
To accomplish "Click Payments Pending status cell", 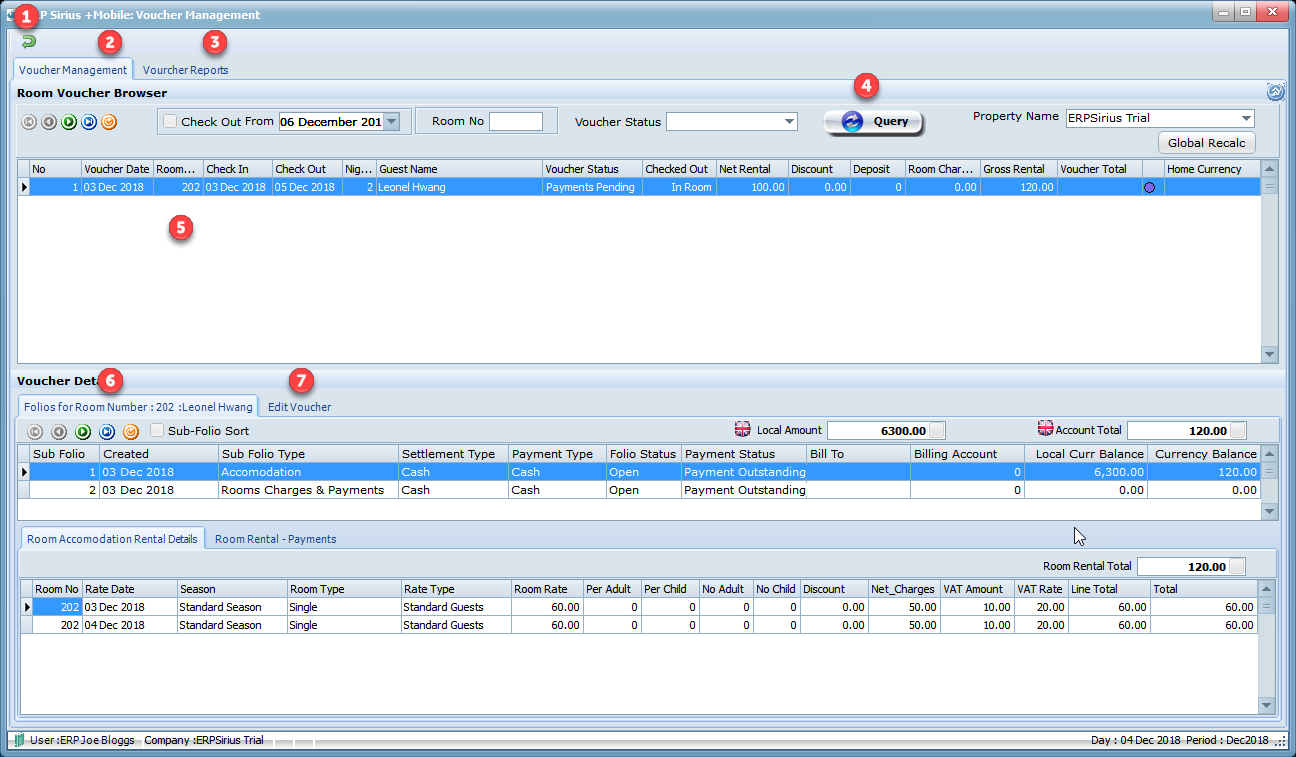I will pyautogui.click(x=593, y=187).
